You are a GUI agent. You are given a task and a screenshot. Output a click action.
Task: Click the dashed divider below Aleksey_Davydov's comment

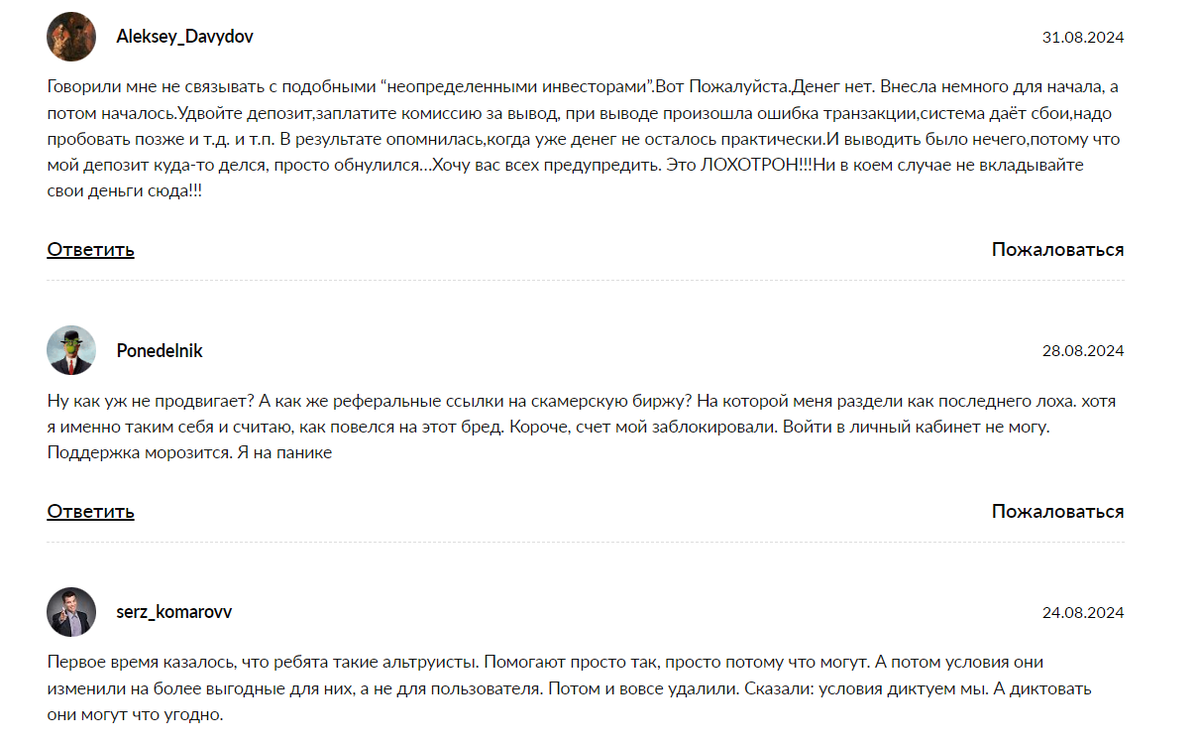click(585, 281)
